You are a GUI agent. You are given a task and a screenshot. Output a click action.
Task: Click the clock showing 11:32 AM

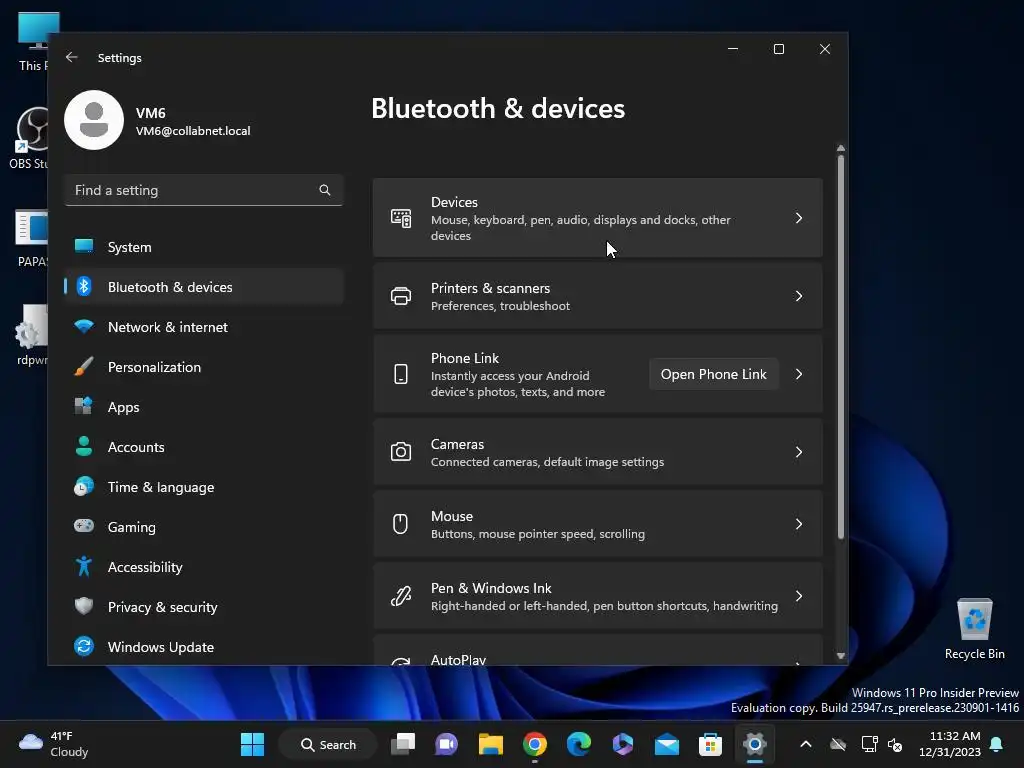[950, 744]
